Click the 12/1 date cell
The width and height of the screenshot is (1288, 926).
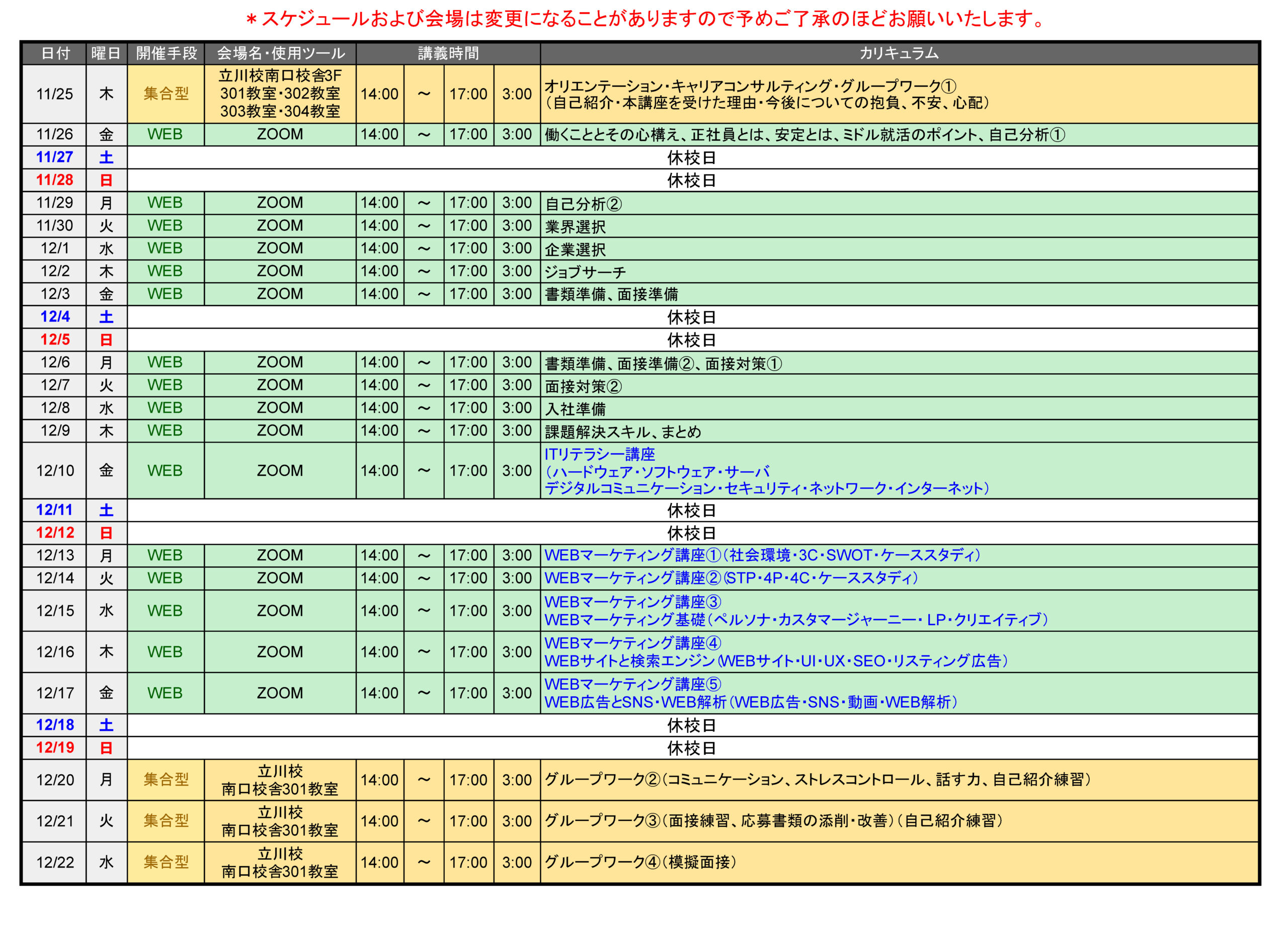pyautogui.click(x=54, y=248)
